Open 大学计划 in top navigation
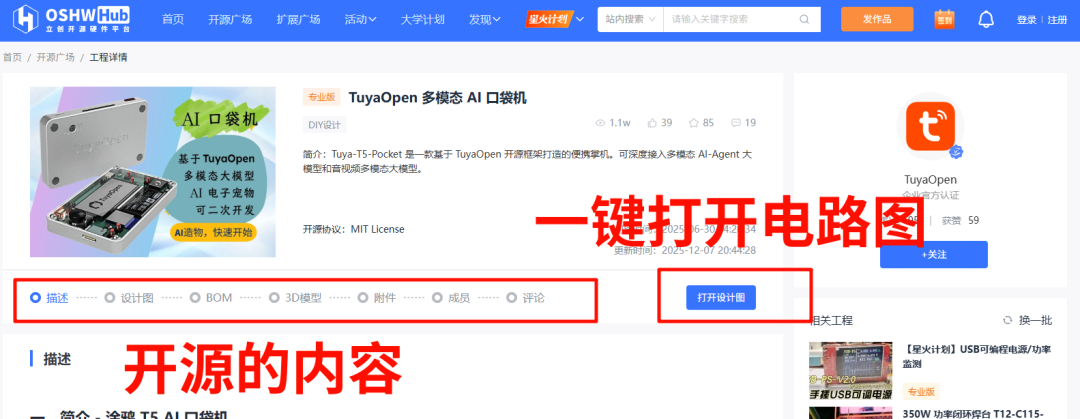 pos(422,19)
